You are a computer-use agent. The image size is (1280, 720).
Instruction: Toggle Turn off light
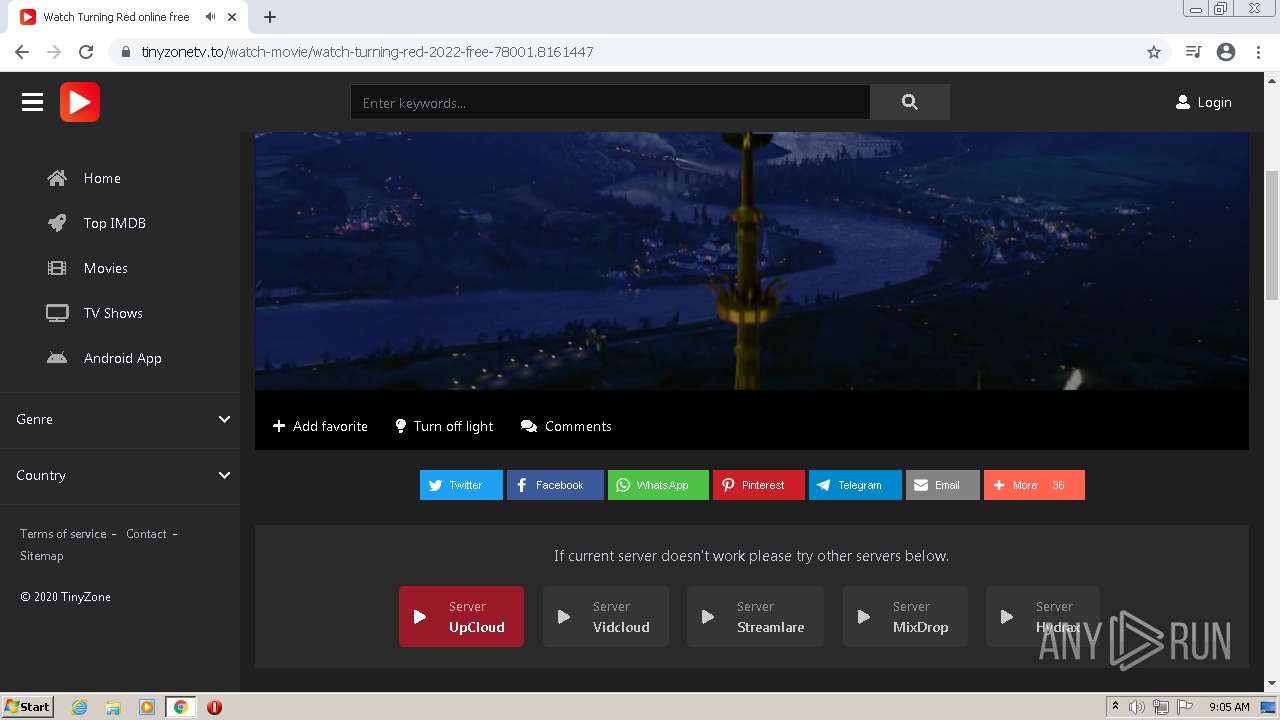[x=444, y=426]
